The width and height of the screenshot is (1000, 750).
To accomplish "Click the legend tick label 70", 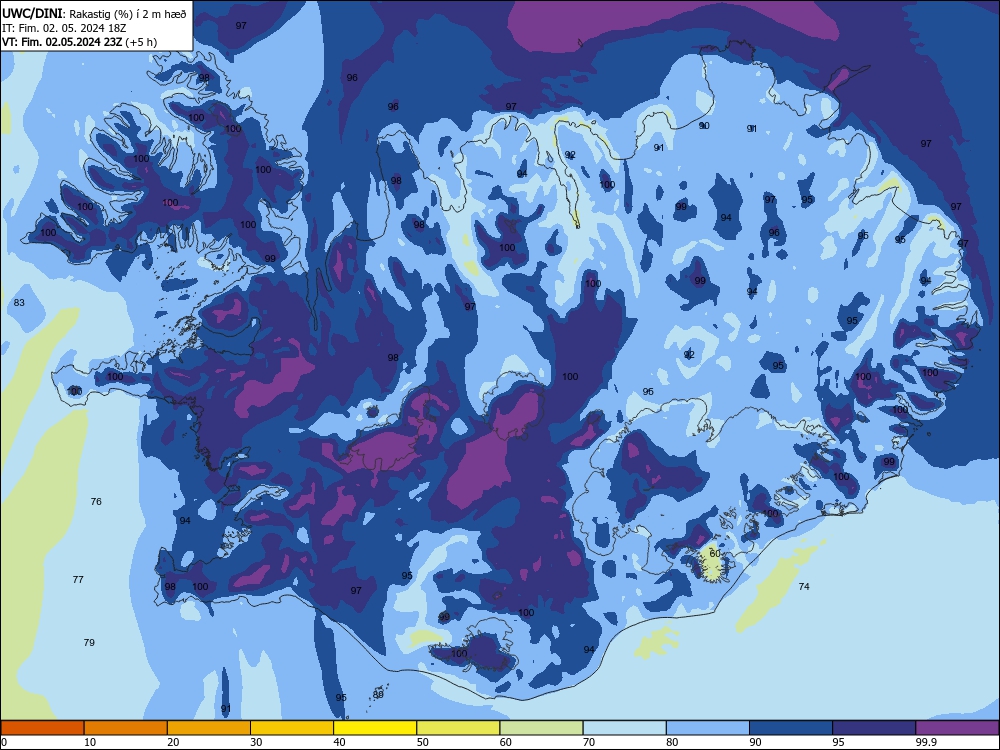I will tap(589, 742).
